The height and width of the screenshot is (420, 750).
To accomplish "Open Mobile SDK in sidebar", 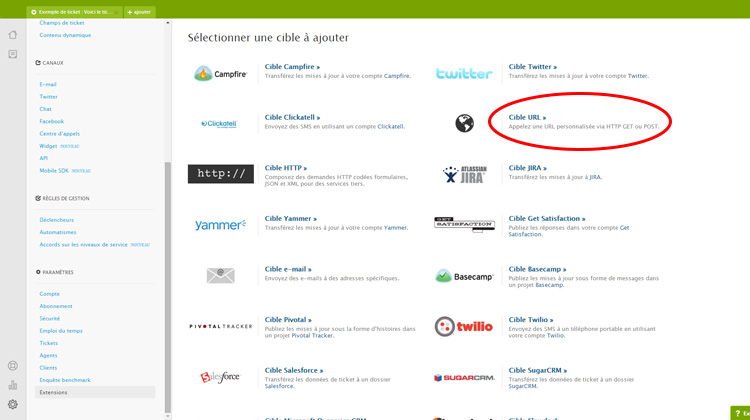I will (x=54, y=171).
